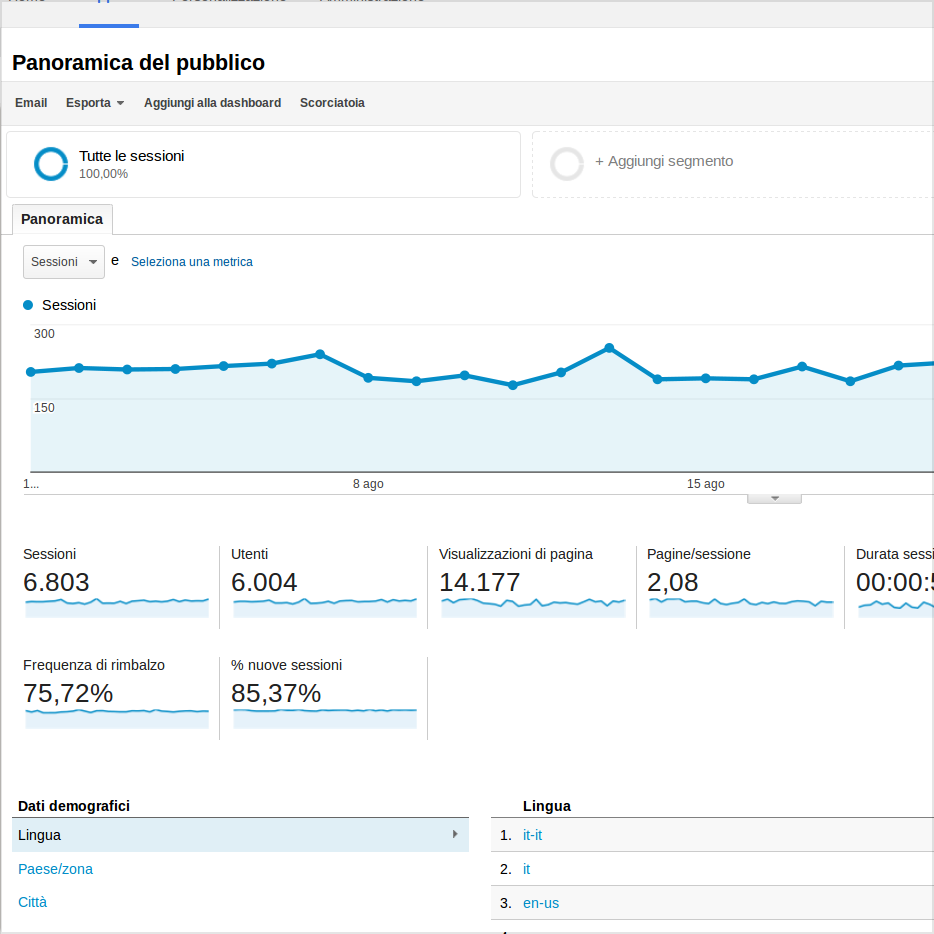Open the Città demographic link
The width and height of the screenshot is (934, 934).
point(32,902)
